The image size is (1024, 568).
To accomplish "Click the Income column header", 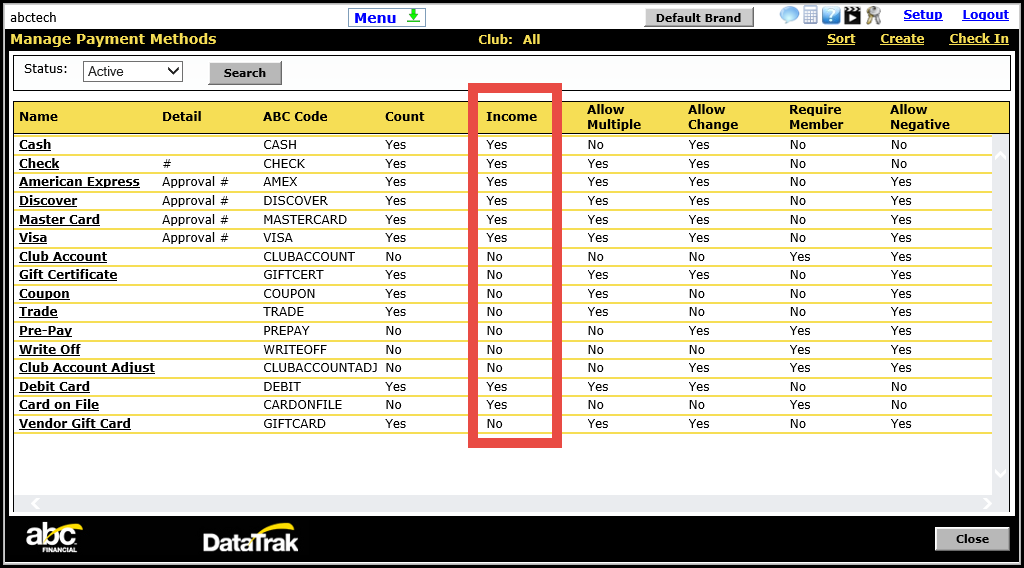I will click(511, 116).
